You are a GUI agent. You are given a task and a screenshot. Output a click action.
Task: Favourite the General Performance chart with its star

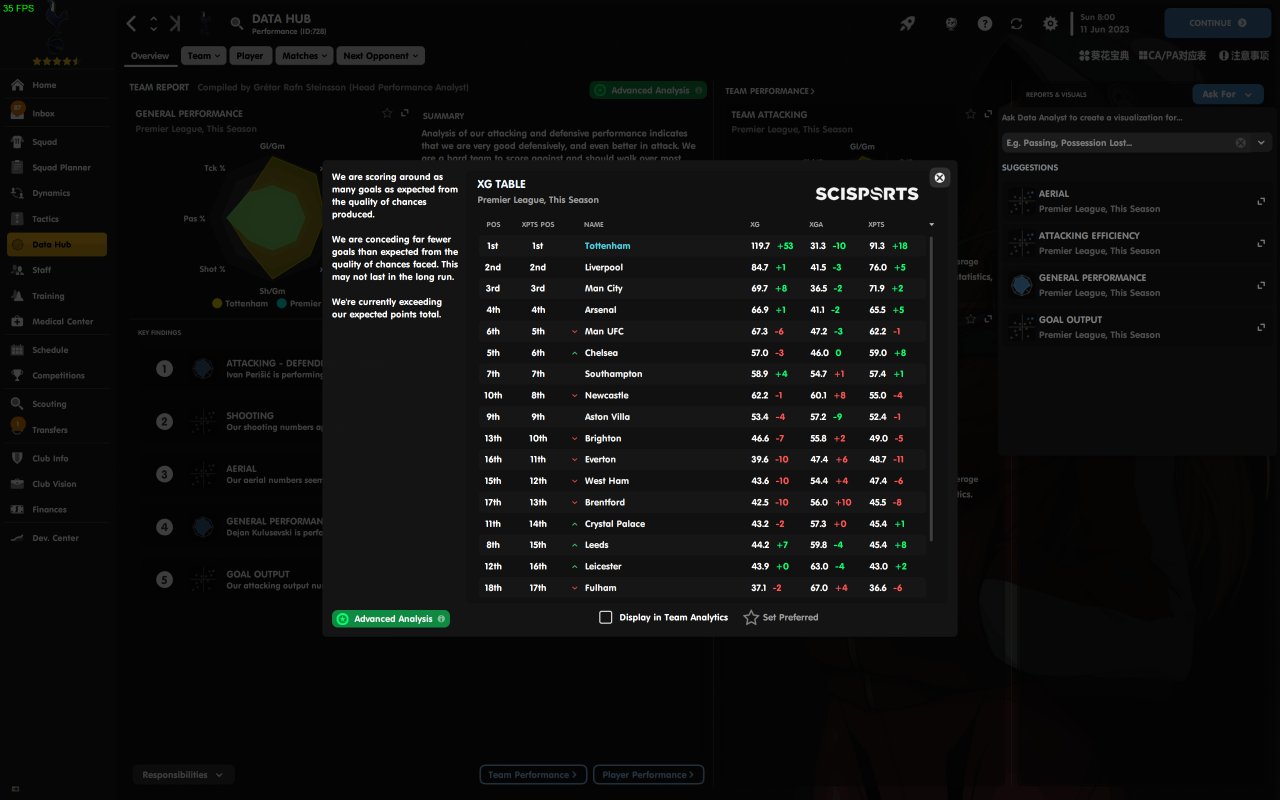(387, 114)
